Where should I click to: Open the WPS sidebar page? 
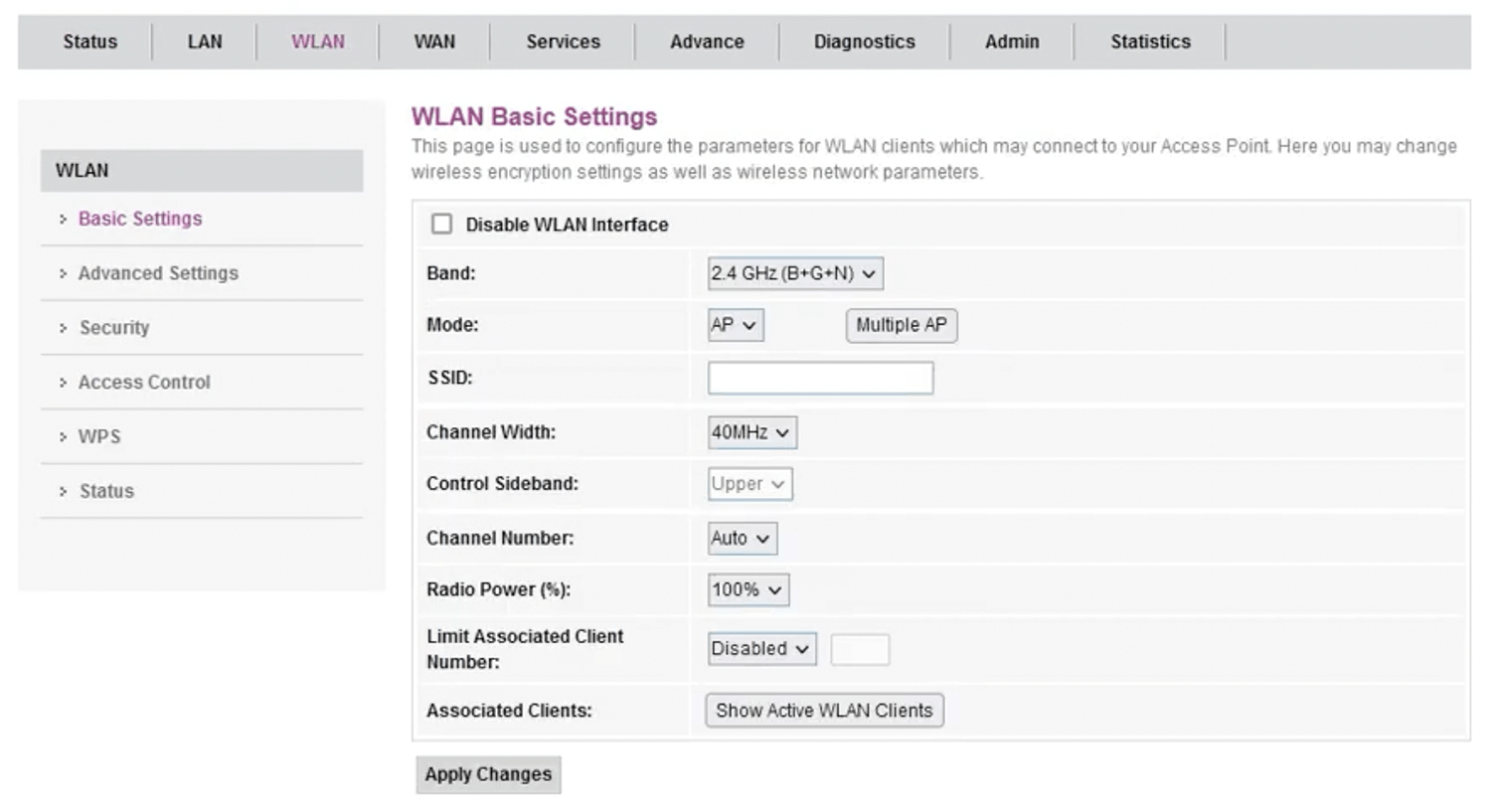pyautogui.click(x=99, y=436)
